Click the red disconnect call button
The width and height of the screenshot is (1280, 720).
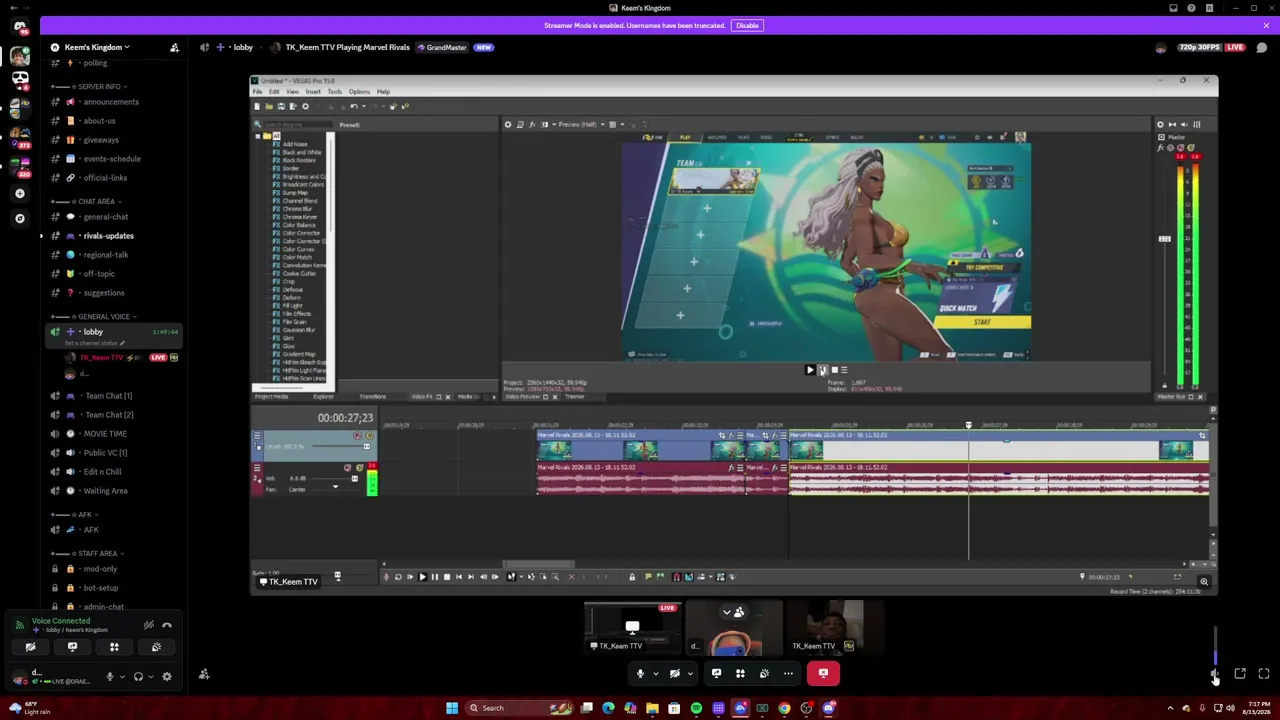point(823,673)
